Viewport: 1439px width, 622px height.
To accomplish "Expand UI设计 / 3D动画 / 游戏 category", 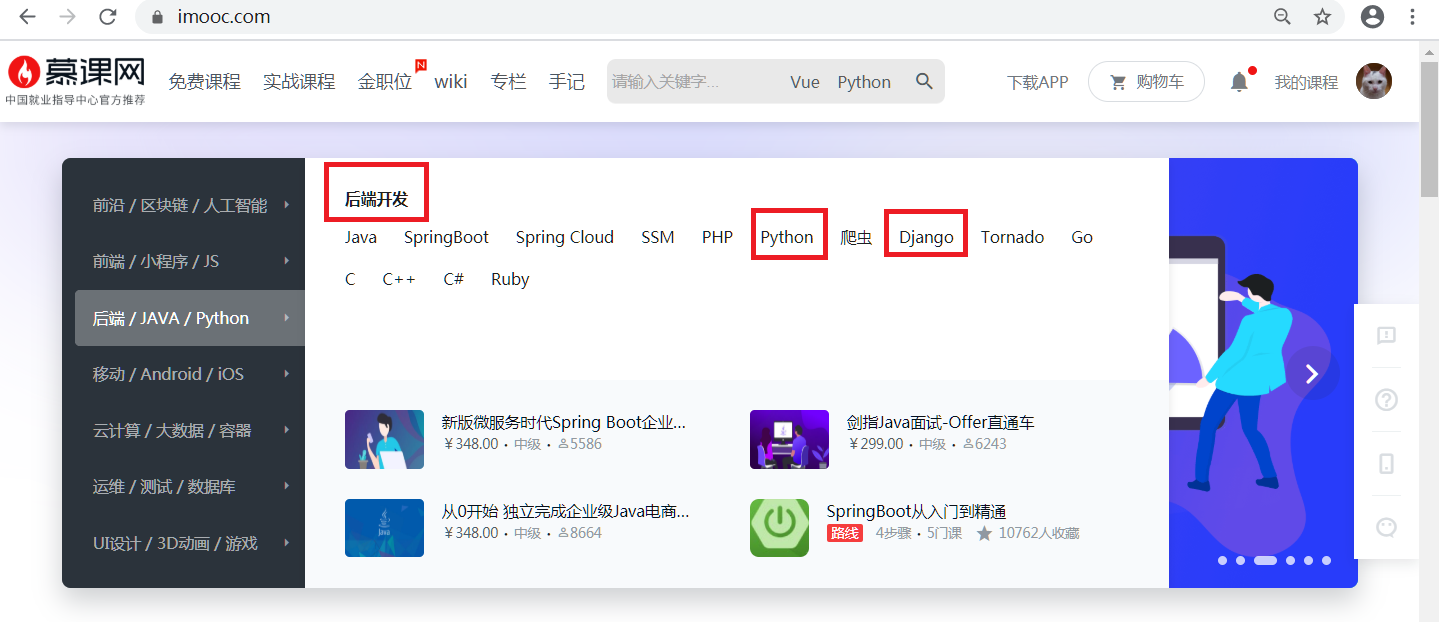I will click(190, 543).
